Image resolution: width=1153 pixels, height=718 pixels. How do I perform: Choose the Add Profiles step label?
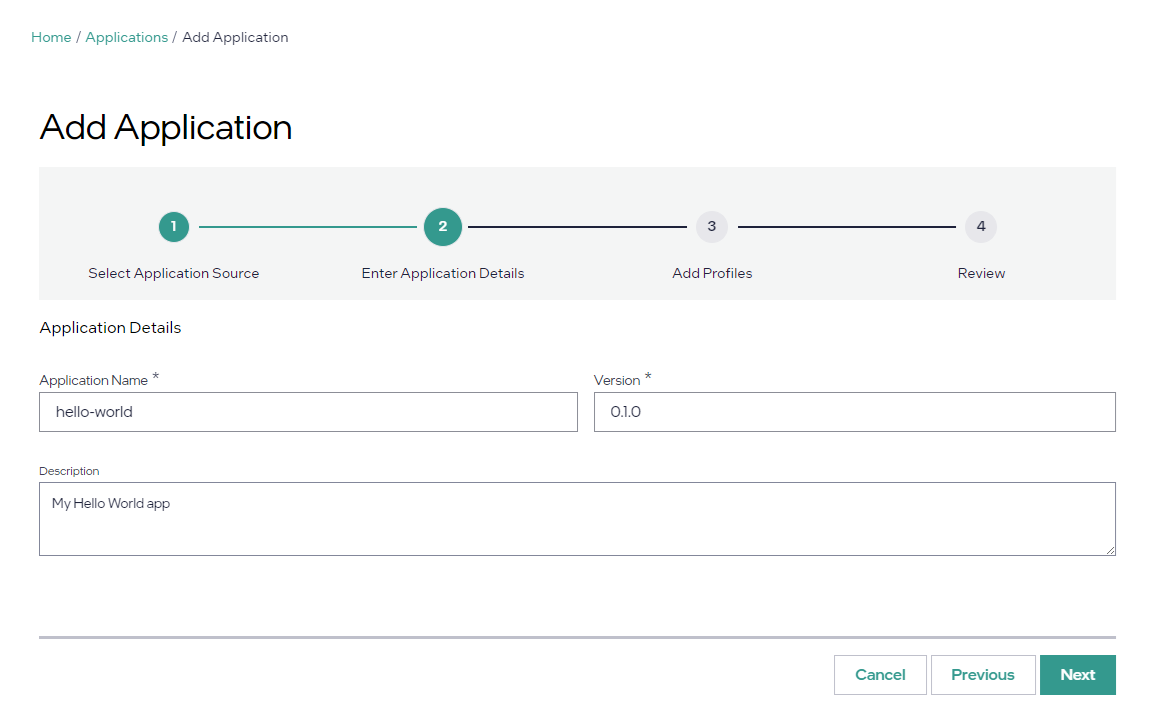tap(712, 273)
